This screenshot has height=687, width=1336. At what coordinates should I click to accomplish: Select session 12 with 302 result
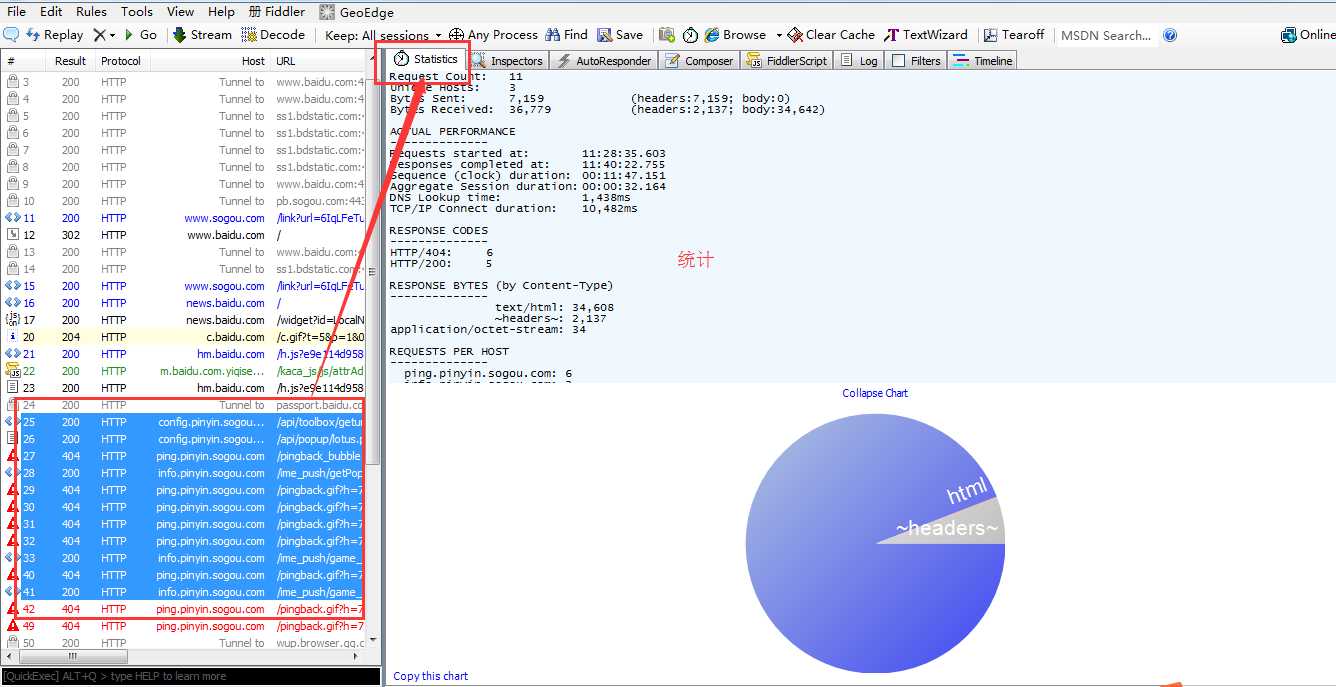pos(184,235)
